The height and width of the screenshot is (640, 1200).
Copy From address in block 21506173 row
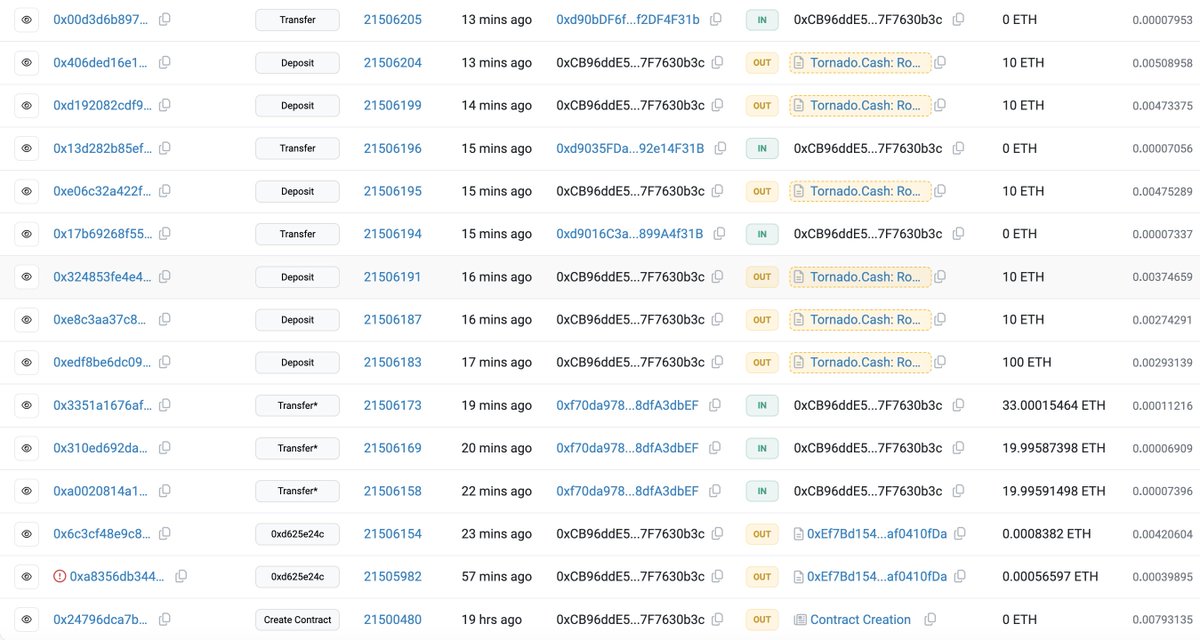point(716,405)
